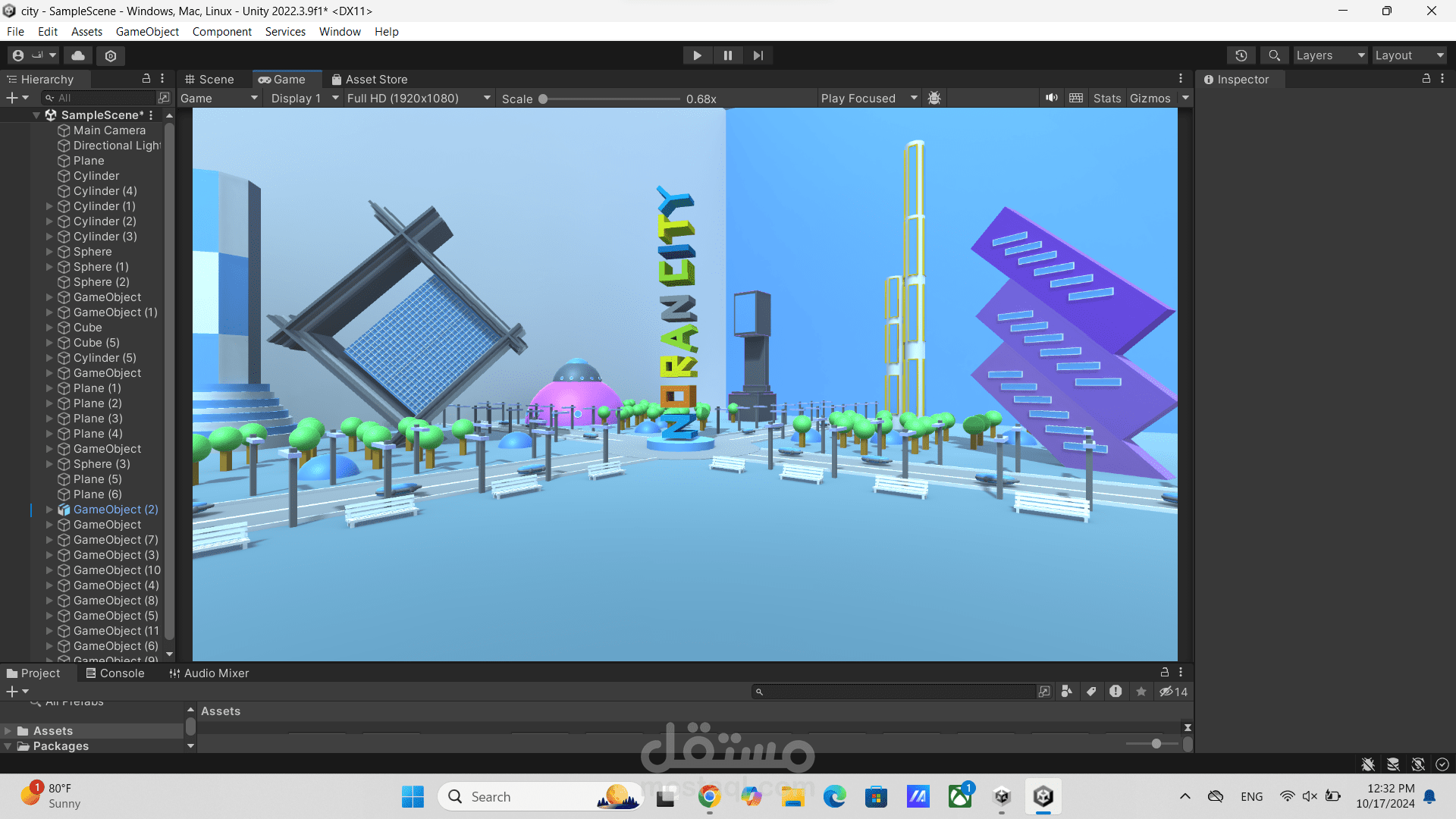The width and height of the screenshot is (1456, 819).
Task: Select Main Camera in Hierarchy
Action: 109,130
